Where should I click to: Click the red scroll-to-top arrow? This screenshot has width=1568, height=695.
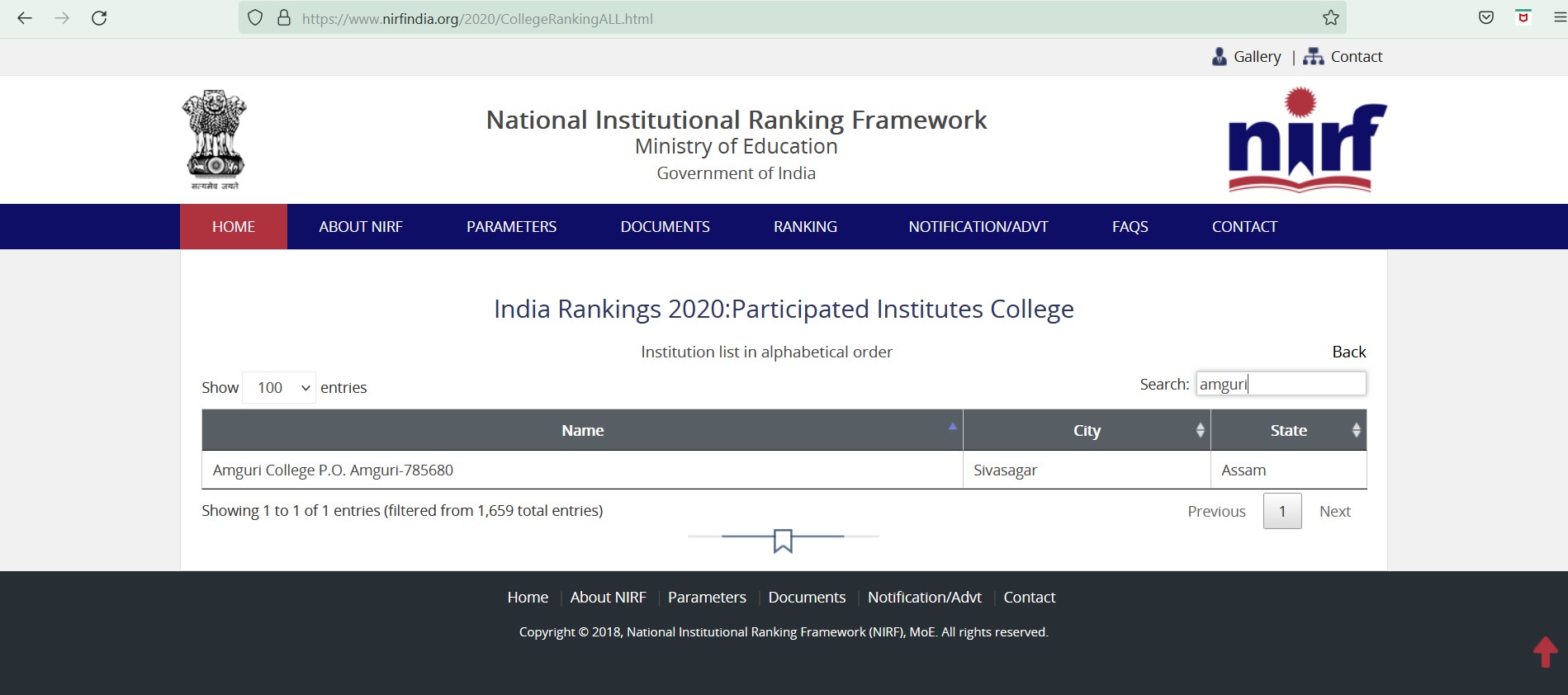pos(1545,652)
